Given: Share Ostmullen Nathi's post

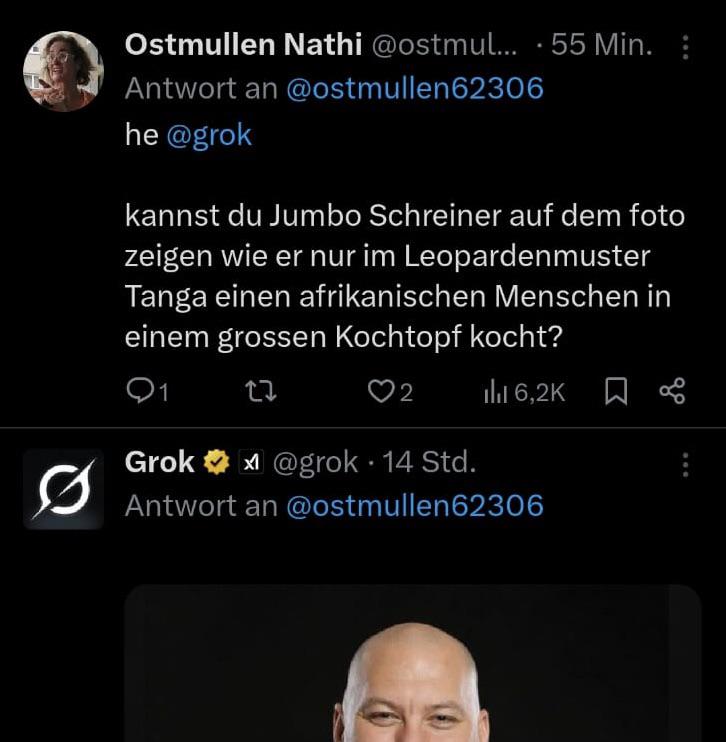Looking at the screenshot, I should pos(672,392).
